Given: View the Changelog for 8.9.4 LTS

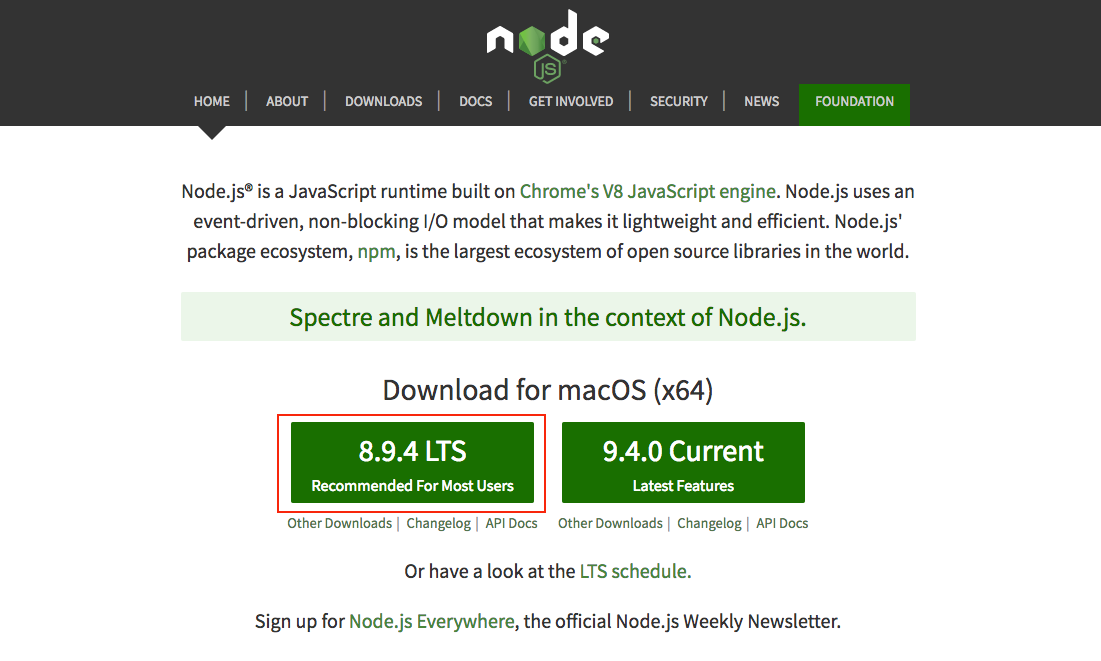Looking at the screenshot, I should (x=438, y=523).
